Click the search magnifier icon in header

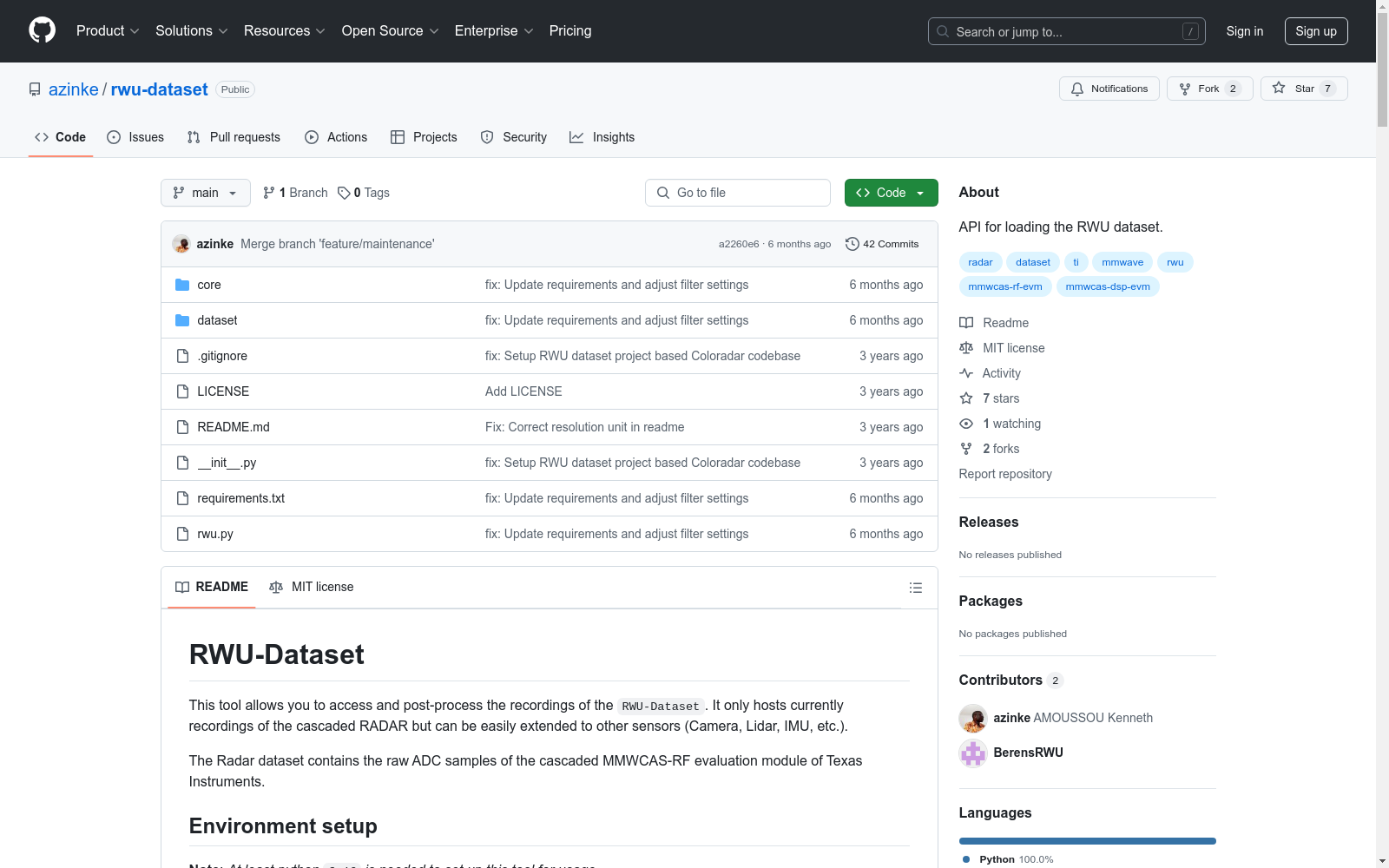[943, 31]
